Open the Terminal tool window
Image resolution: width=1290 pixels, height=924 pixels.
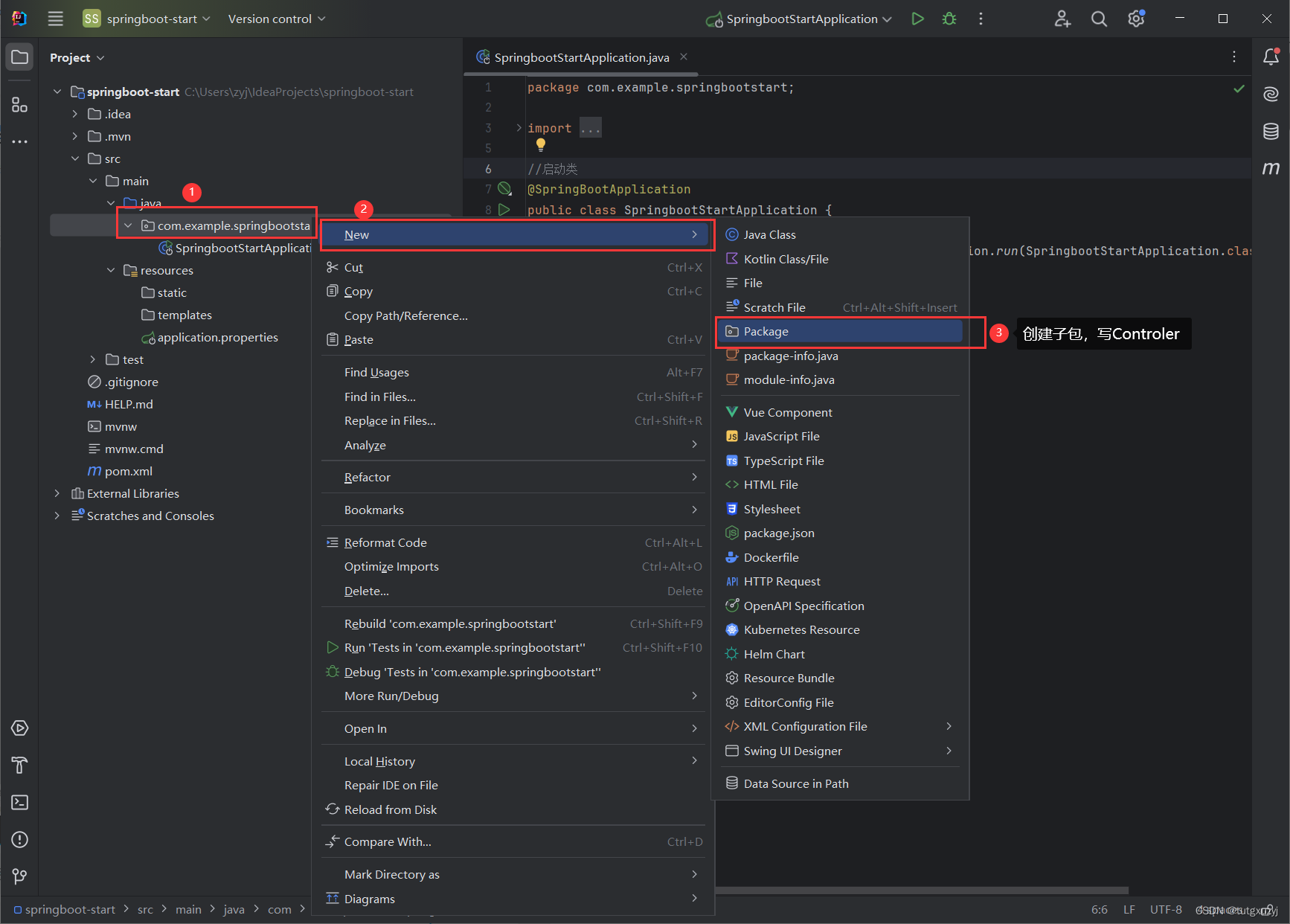(20, 802)
